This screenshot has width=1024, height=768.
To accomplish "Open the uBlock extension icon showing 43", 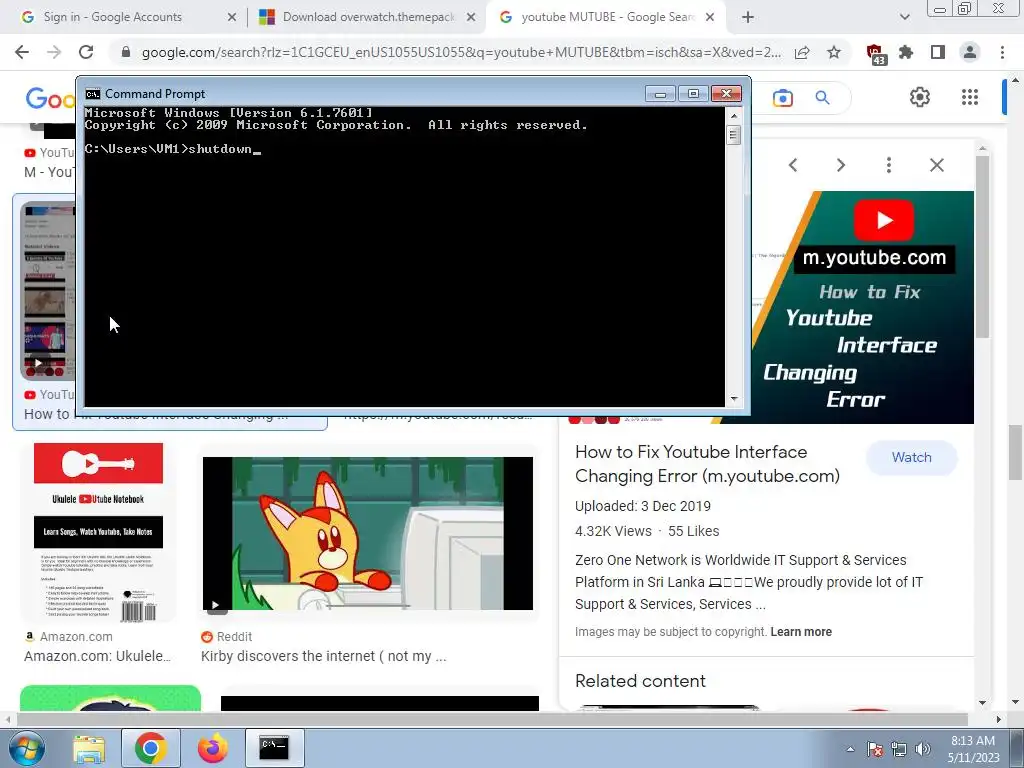I will 875,54.
